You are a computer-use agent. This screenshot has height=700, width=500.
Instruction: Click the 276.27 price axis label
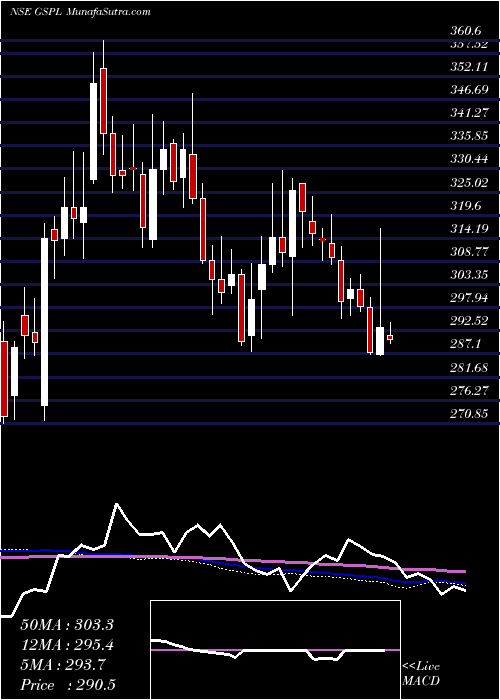tap(468, 391)
